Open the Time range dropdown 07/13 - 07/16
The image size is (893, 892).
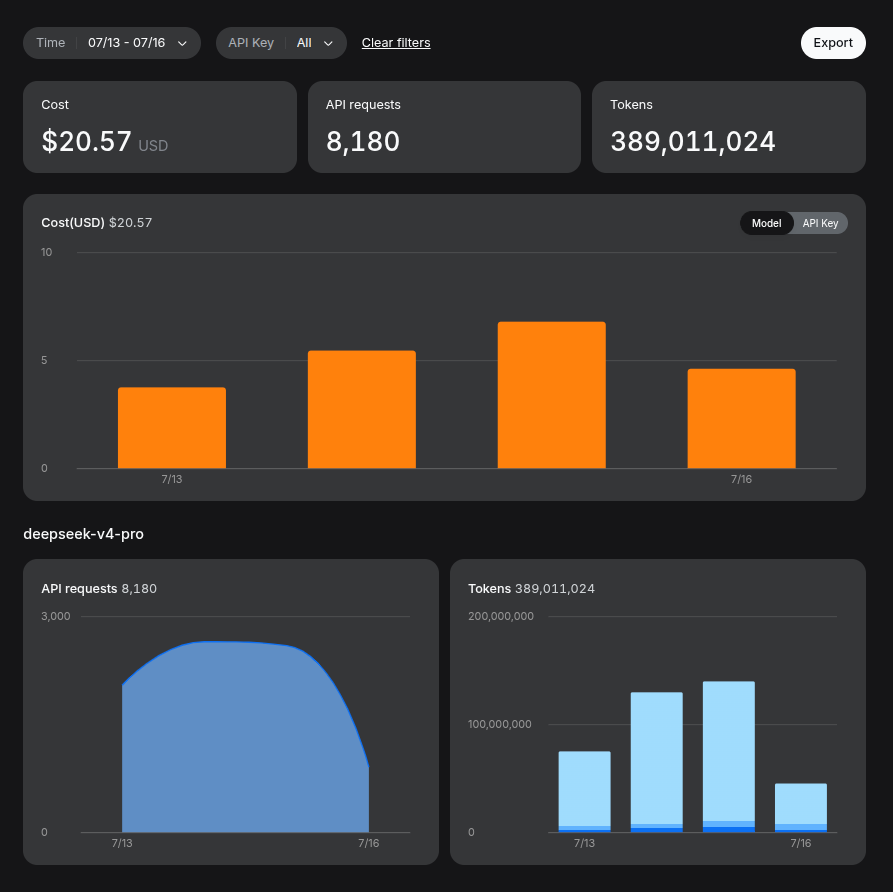(112, 43)
